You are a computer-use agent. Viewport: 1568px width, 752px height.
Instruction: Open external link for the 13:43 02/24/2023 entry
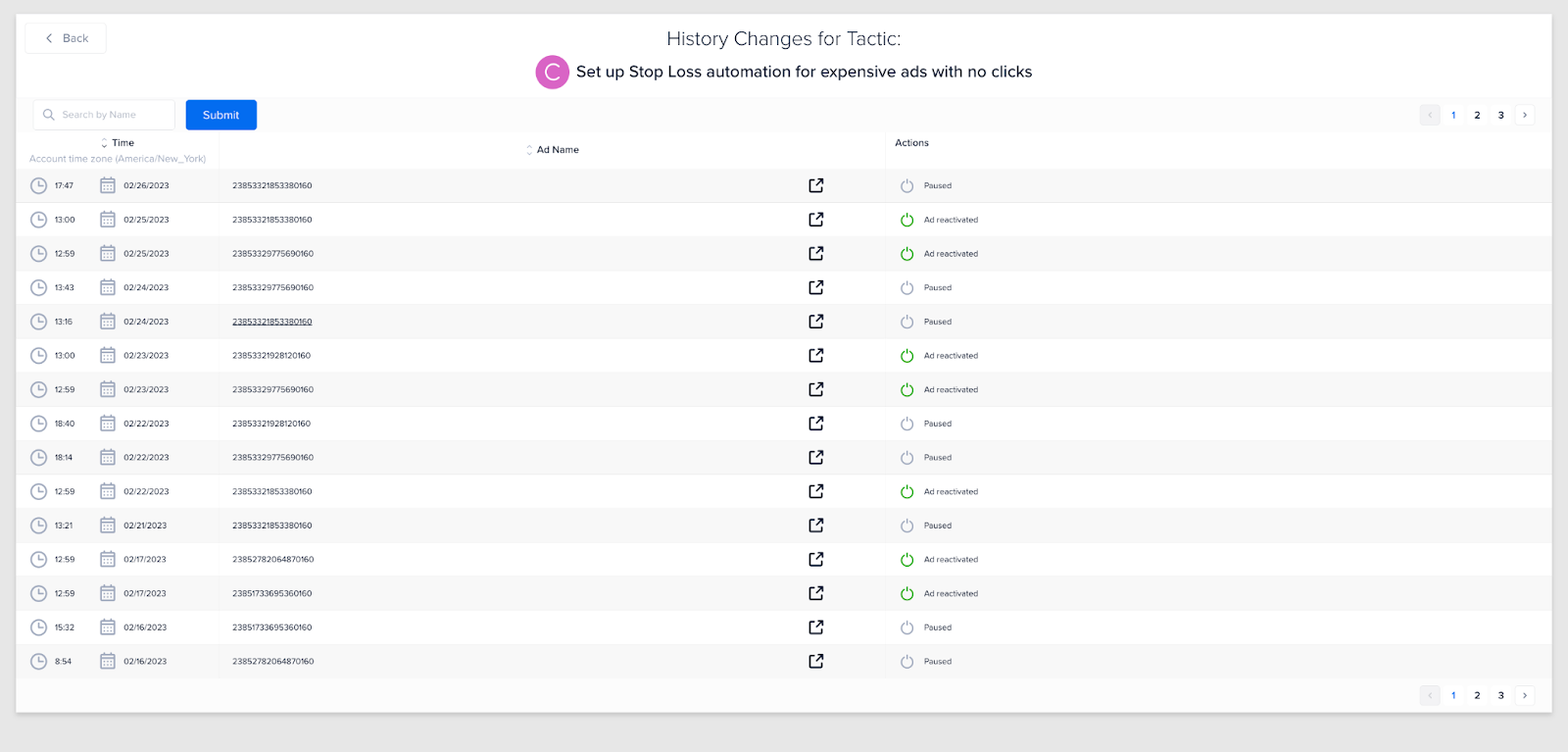click(x=815, y=287)
